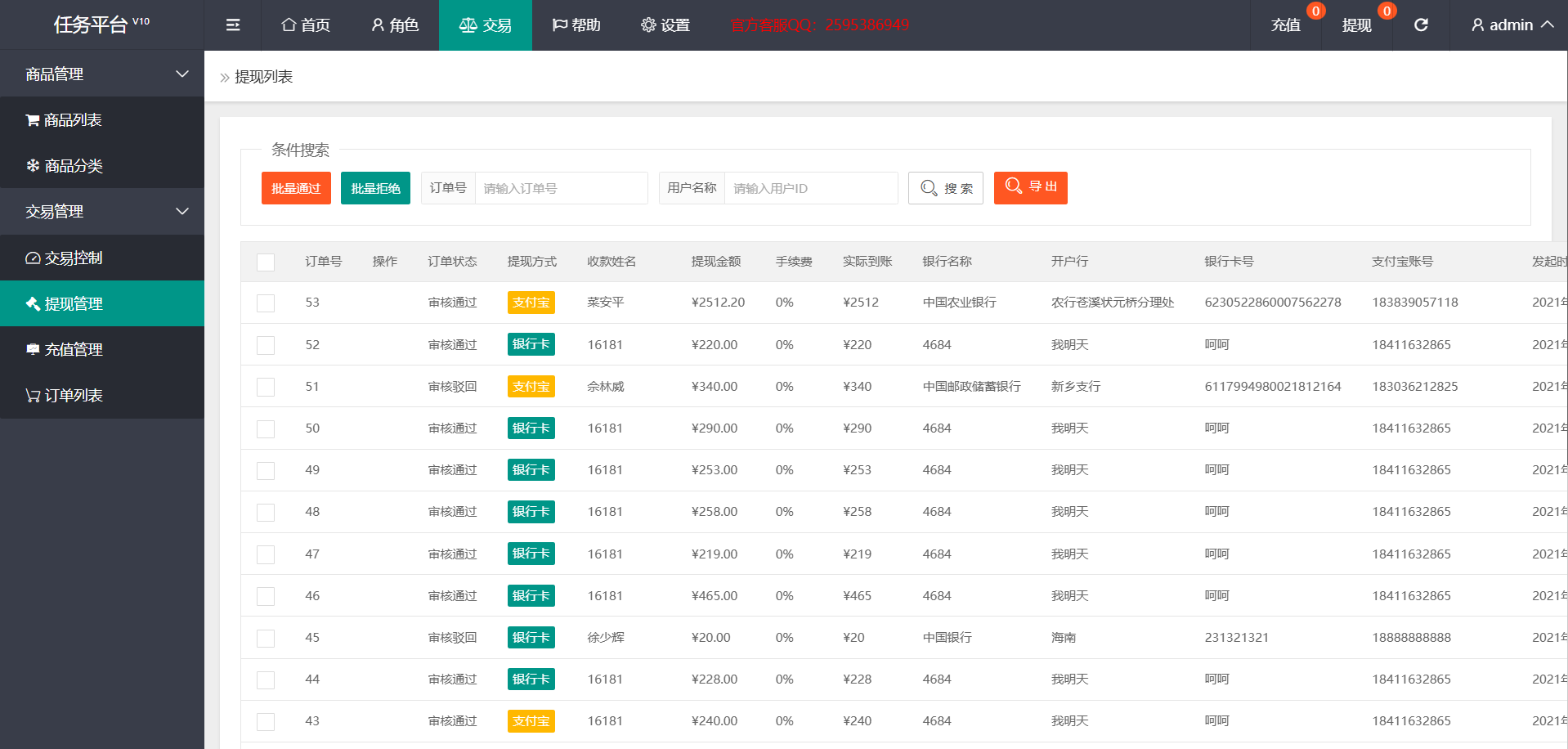This screenshot has width=1568, height=749.
Task: Click the 银行卡号 column header
Action: coord(1230,262)
